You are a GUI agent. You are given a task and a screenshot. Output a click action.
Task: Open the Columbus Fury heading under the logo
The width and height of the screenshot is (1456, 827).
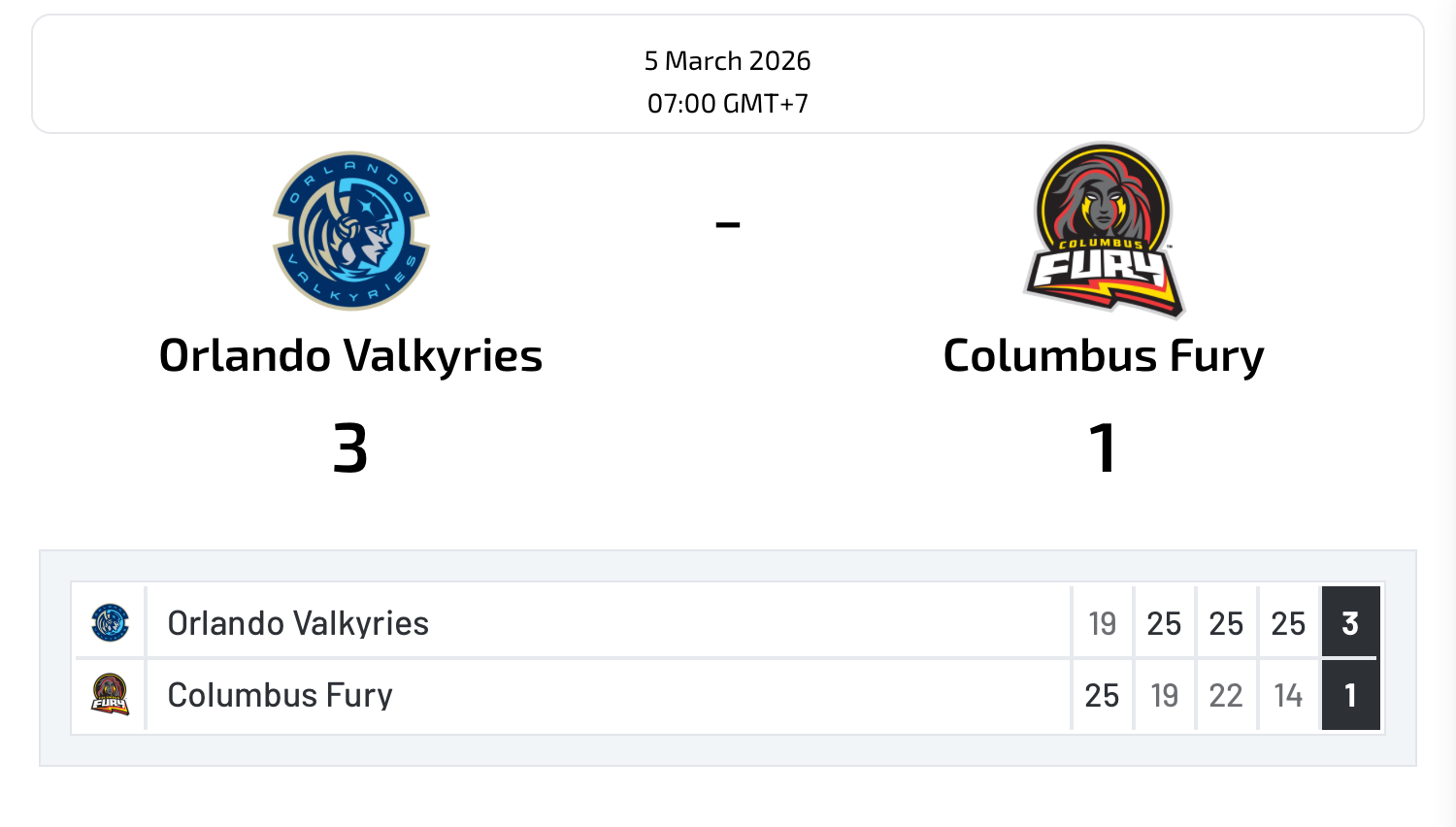pos(1104,355)
